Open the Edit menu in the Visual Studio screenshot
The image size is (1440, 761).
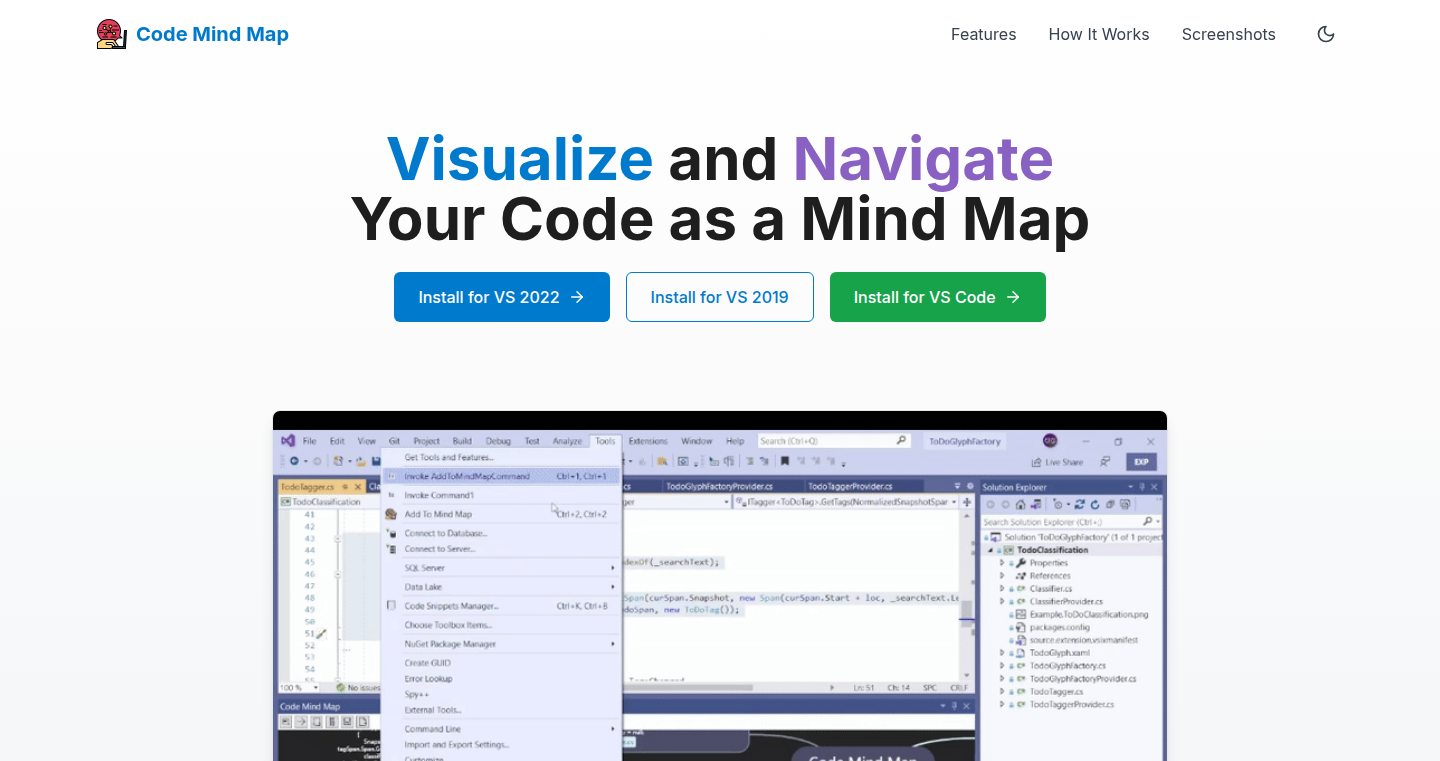(x=337, y=441)
